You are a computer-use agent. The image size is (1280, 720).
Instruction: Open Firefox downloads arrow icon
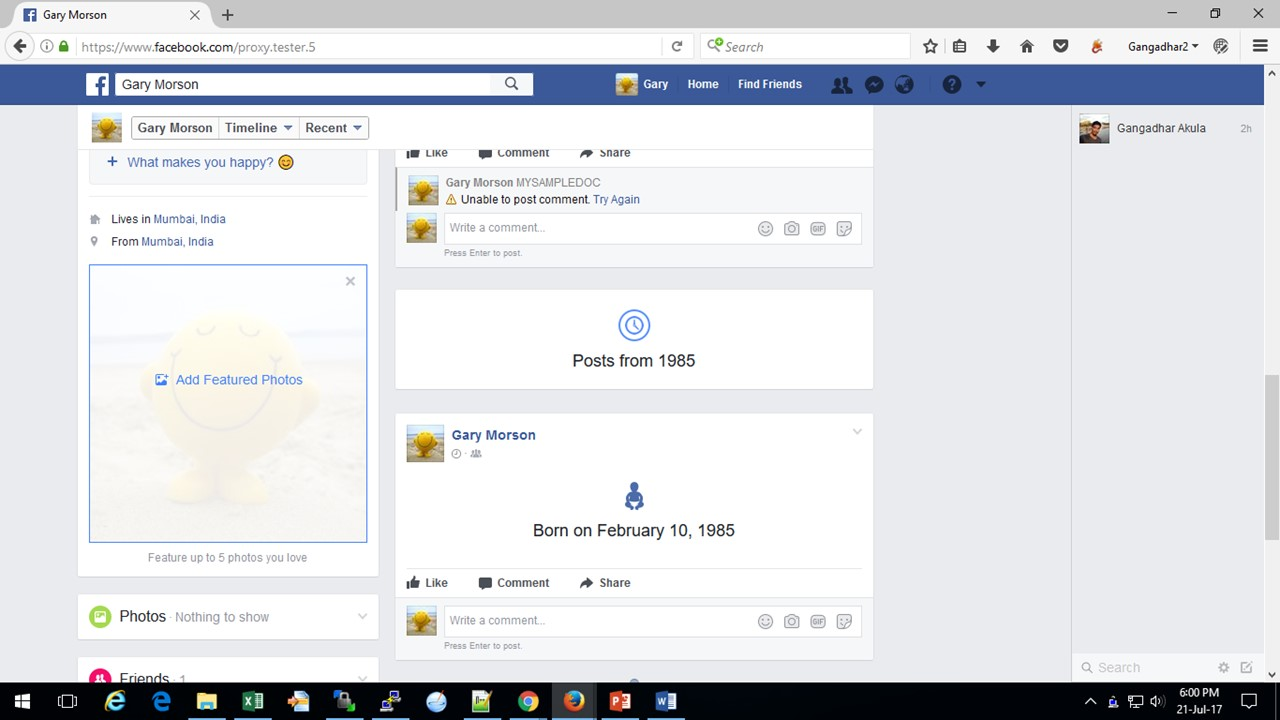(993, 46)
